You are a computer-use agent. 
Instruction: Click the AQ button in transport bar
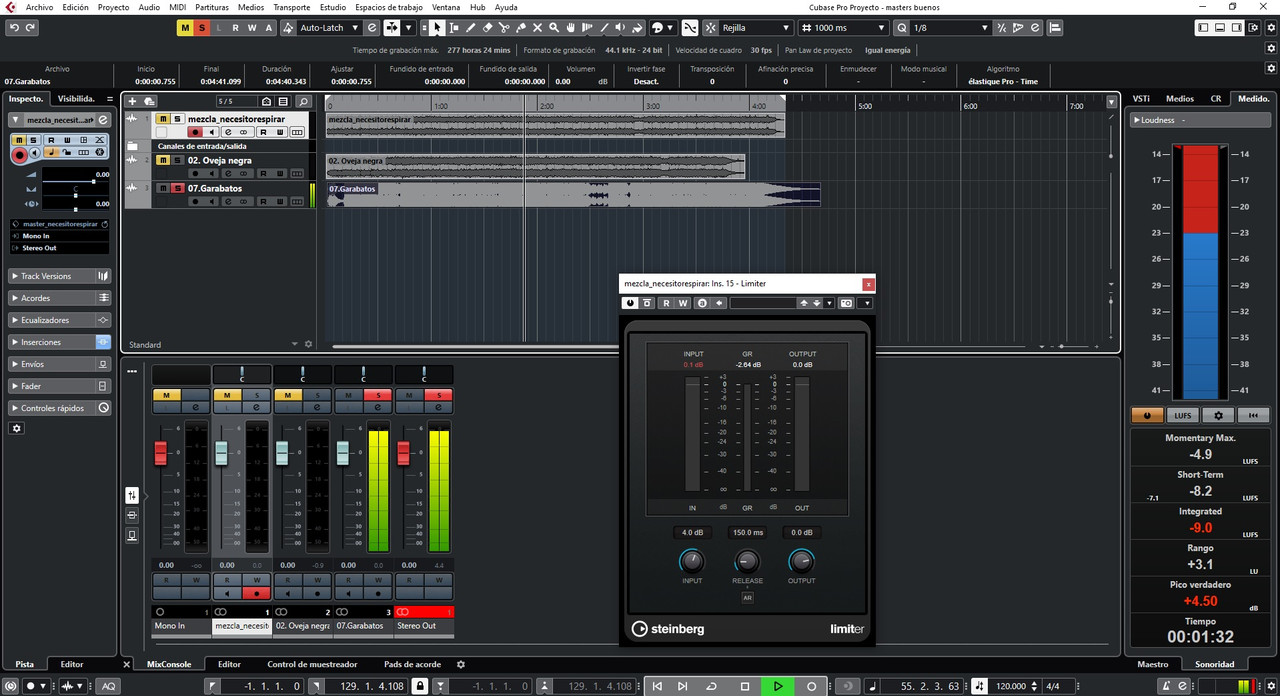[108, 686]
